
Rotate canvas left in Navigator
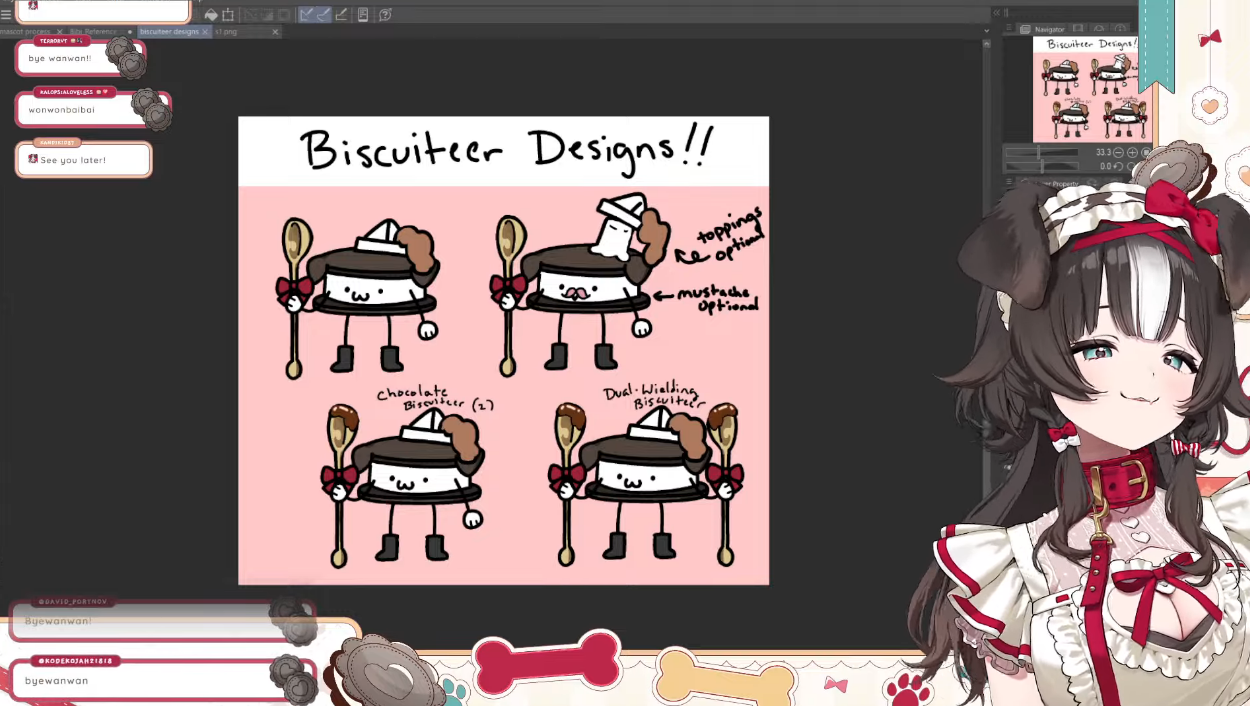click(x=1118, y=166)
